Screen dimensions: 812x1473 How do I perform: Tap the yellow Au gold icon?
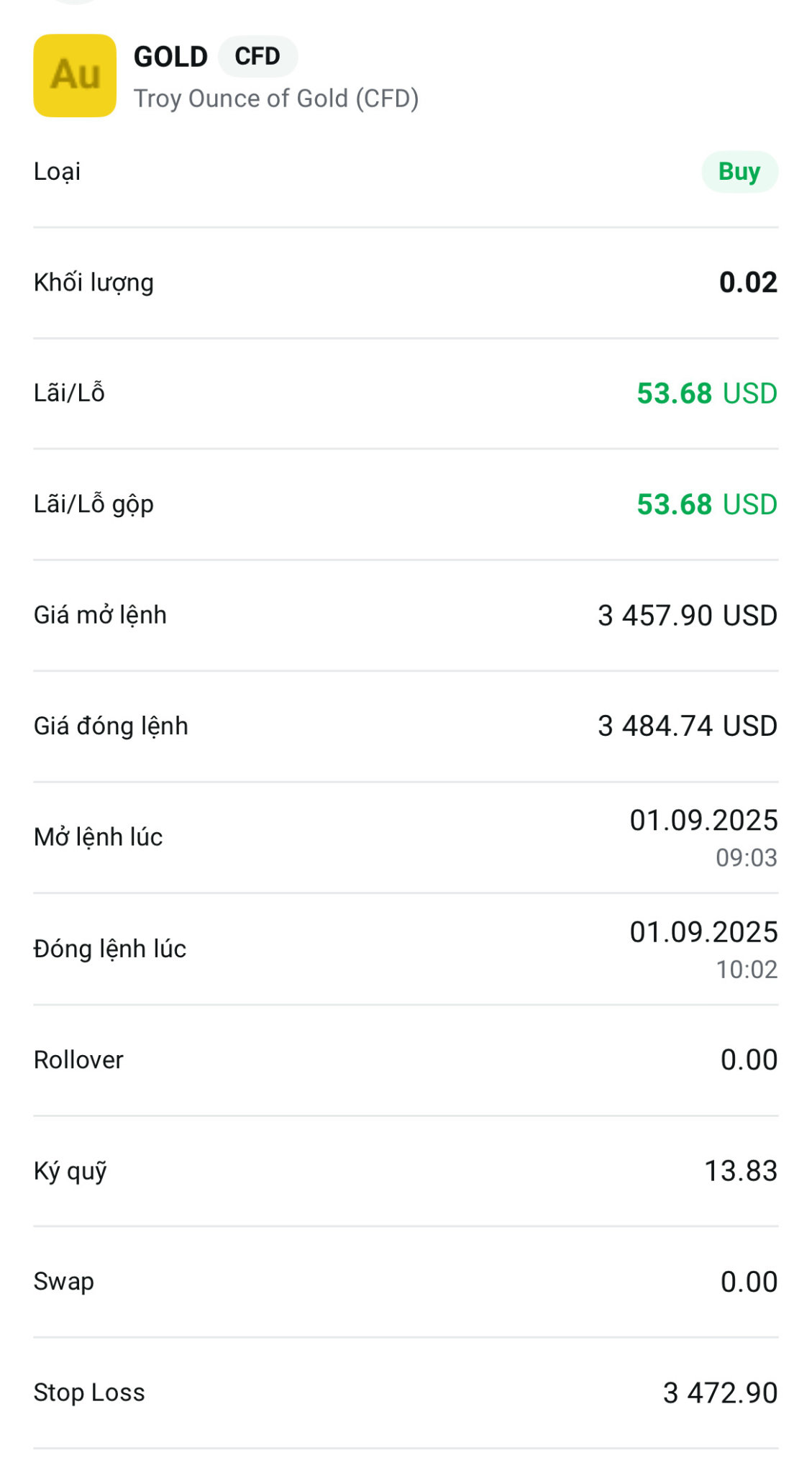point(75,76)
